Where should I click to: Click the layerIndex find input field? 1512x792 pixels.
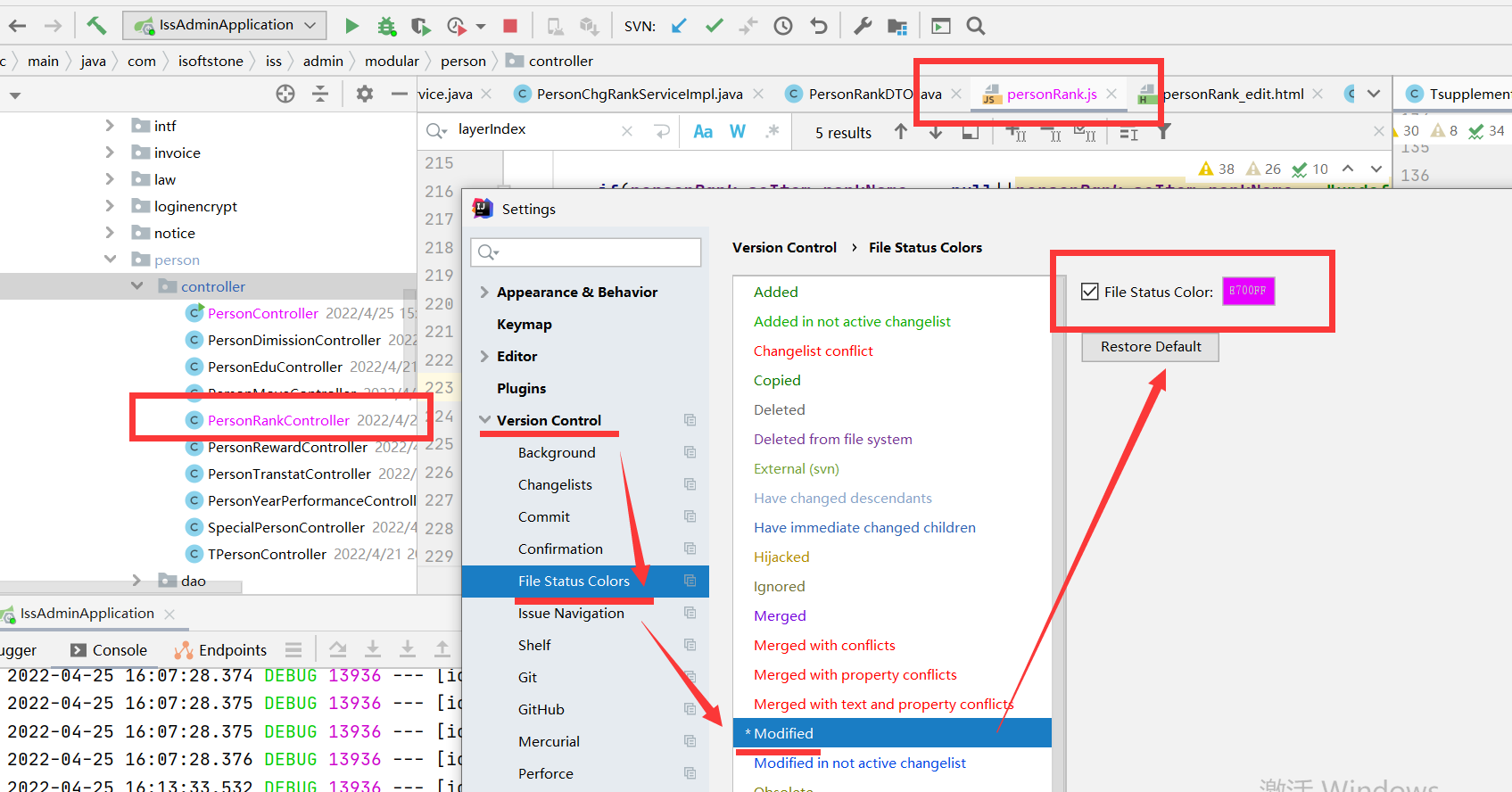click(x=535, y=130)
